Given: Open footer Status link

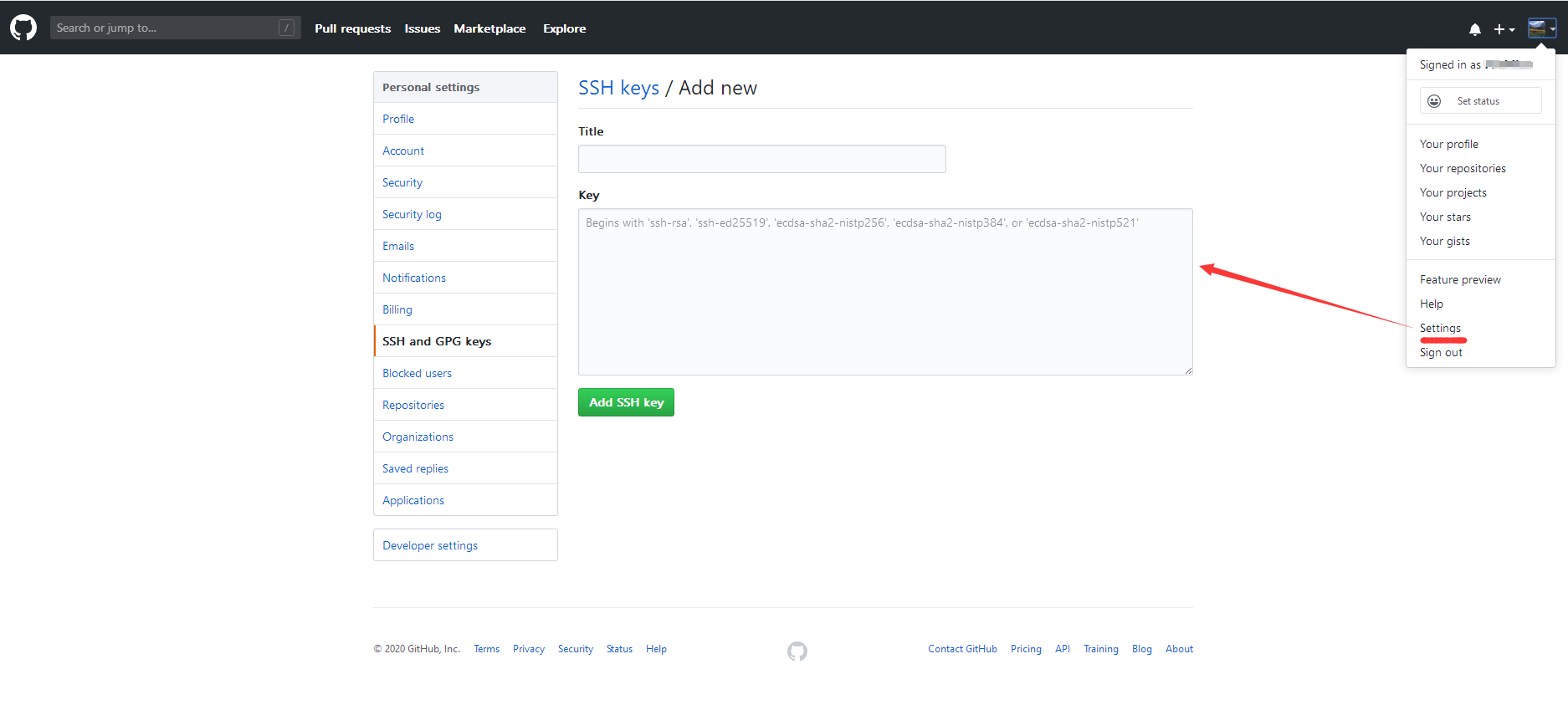Looking at the screenshot, I should click(619, 649).
